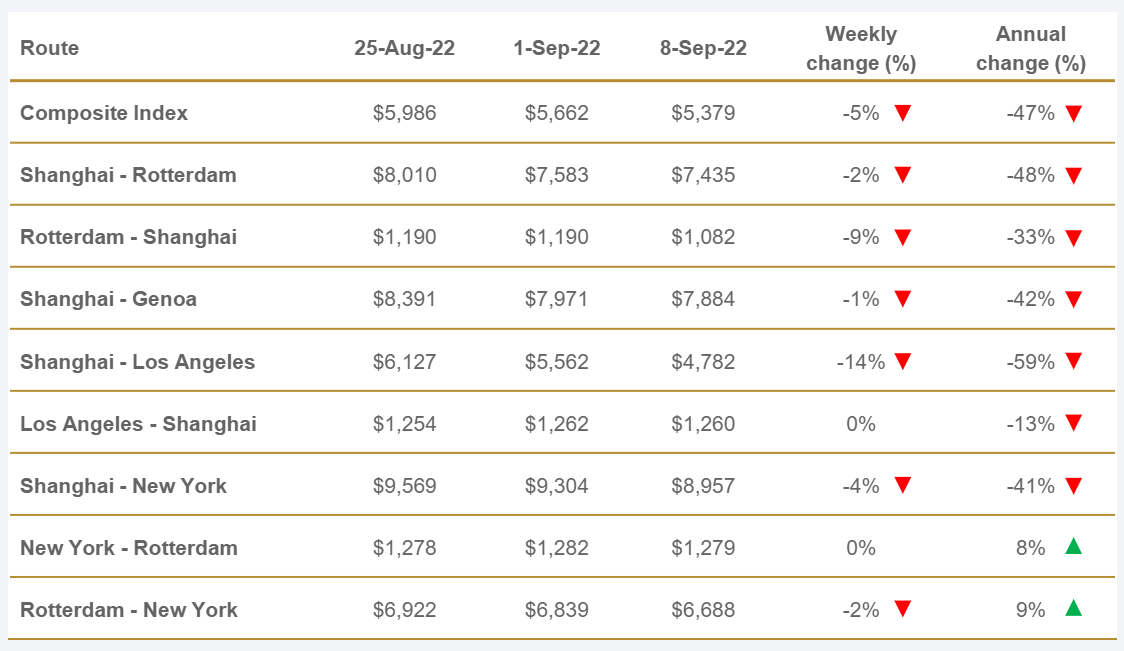Click the red down arrow for Composite Index weekly change
Viewport: 1124px width, 651px height.
point(902,113)
